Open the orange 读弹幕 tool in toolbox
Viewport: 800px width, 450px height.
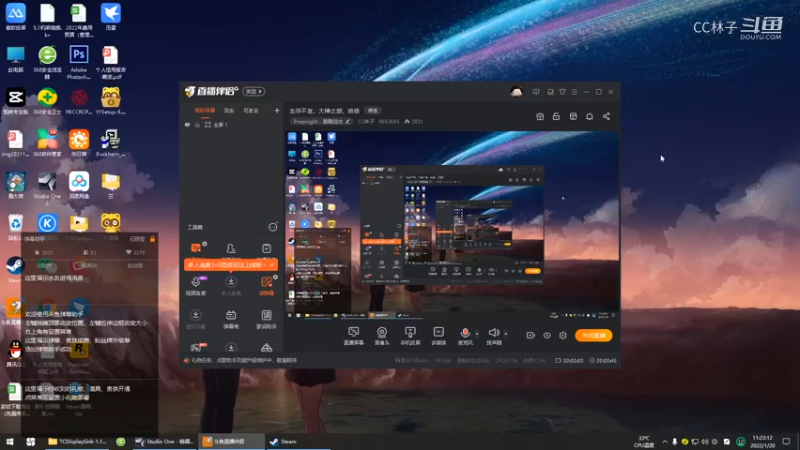[x=266, y=286]
